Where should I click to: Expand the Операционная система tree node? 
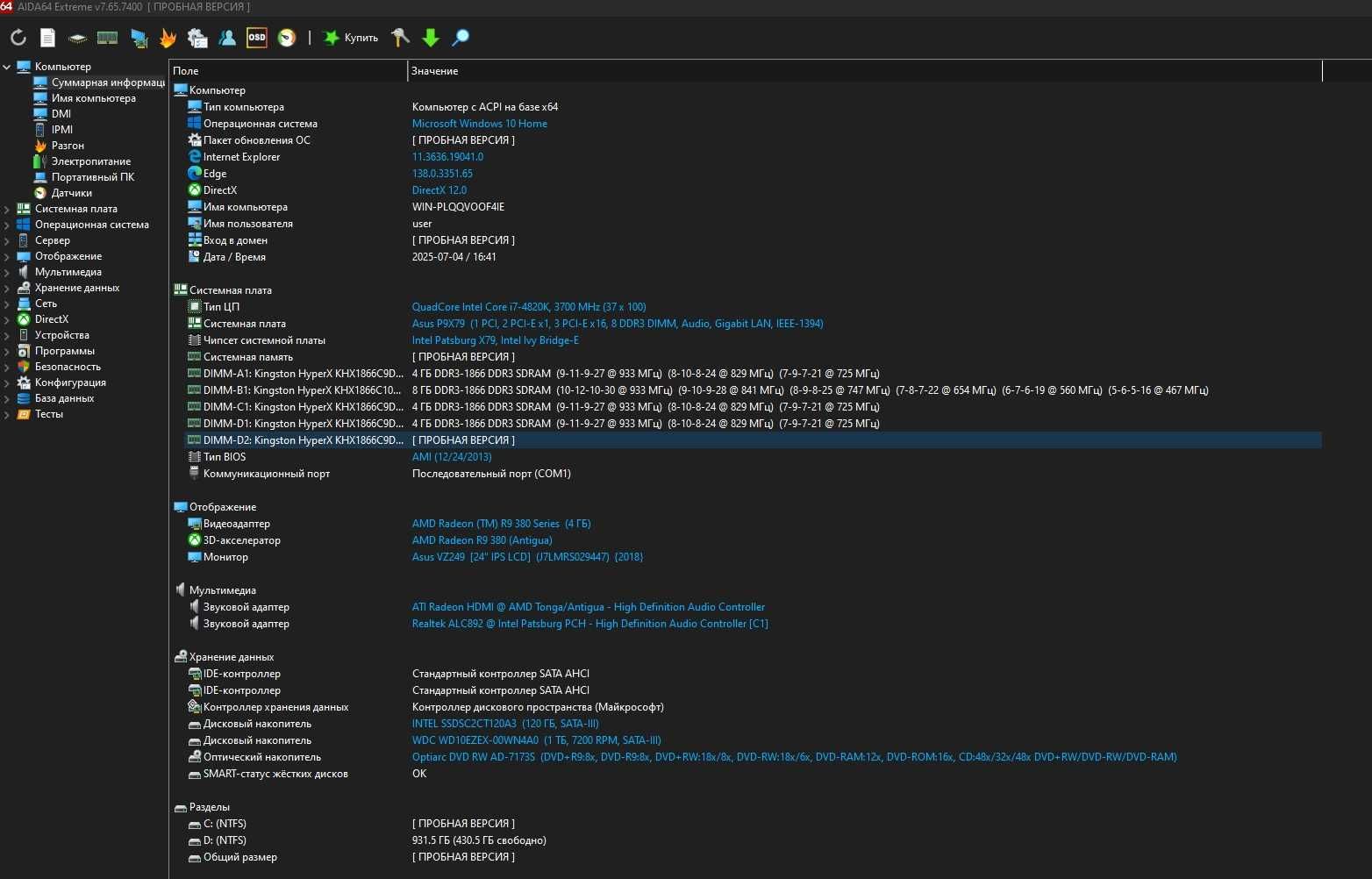coord(7,225)
